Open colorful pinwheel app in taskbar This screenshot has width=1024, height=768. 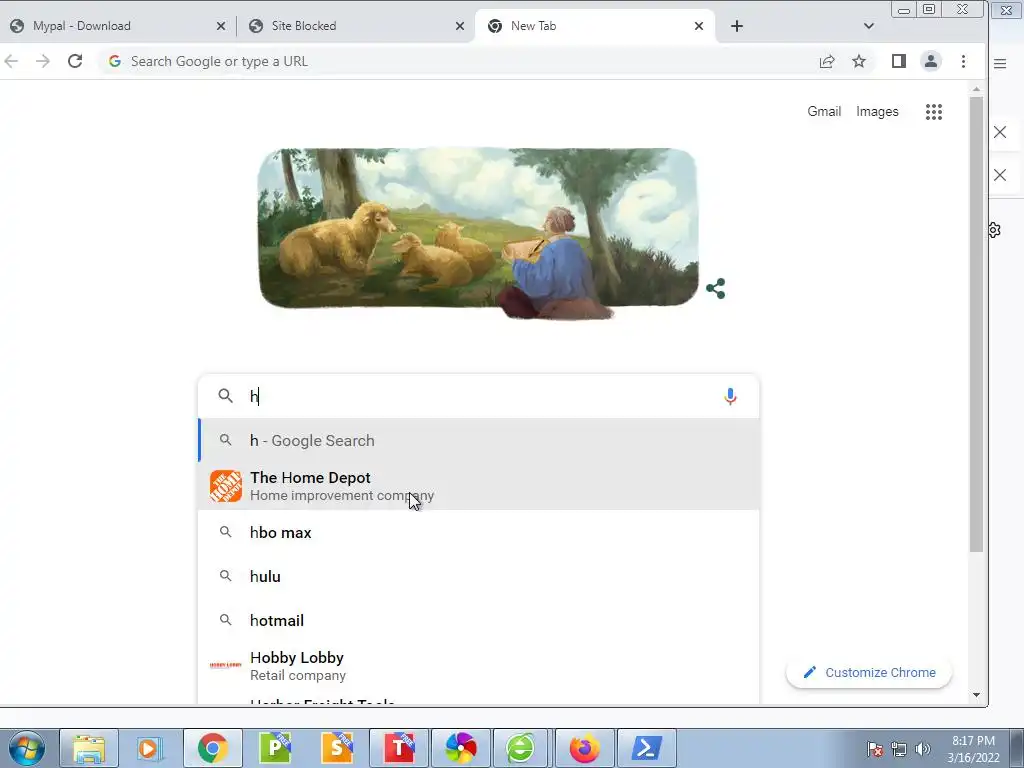[x=461, y=748]
